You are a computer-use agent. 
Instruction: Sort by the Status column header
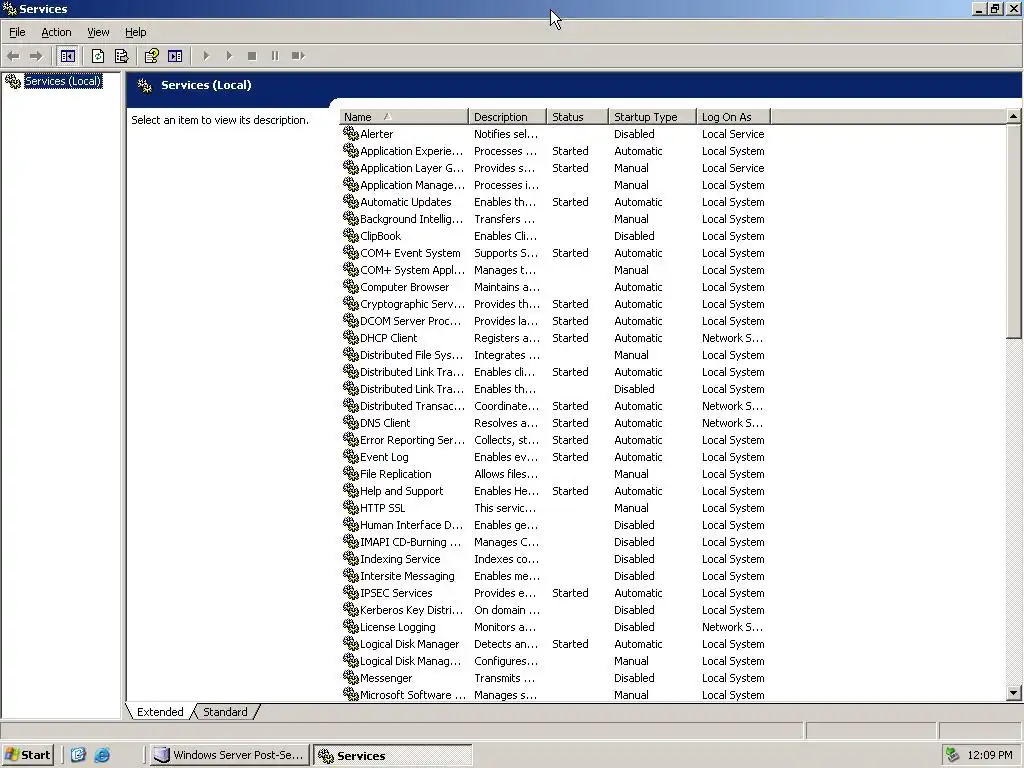(x=577, y=117)
